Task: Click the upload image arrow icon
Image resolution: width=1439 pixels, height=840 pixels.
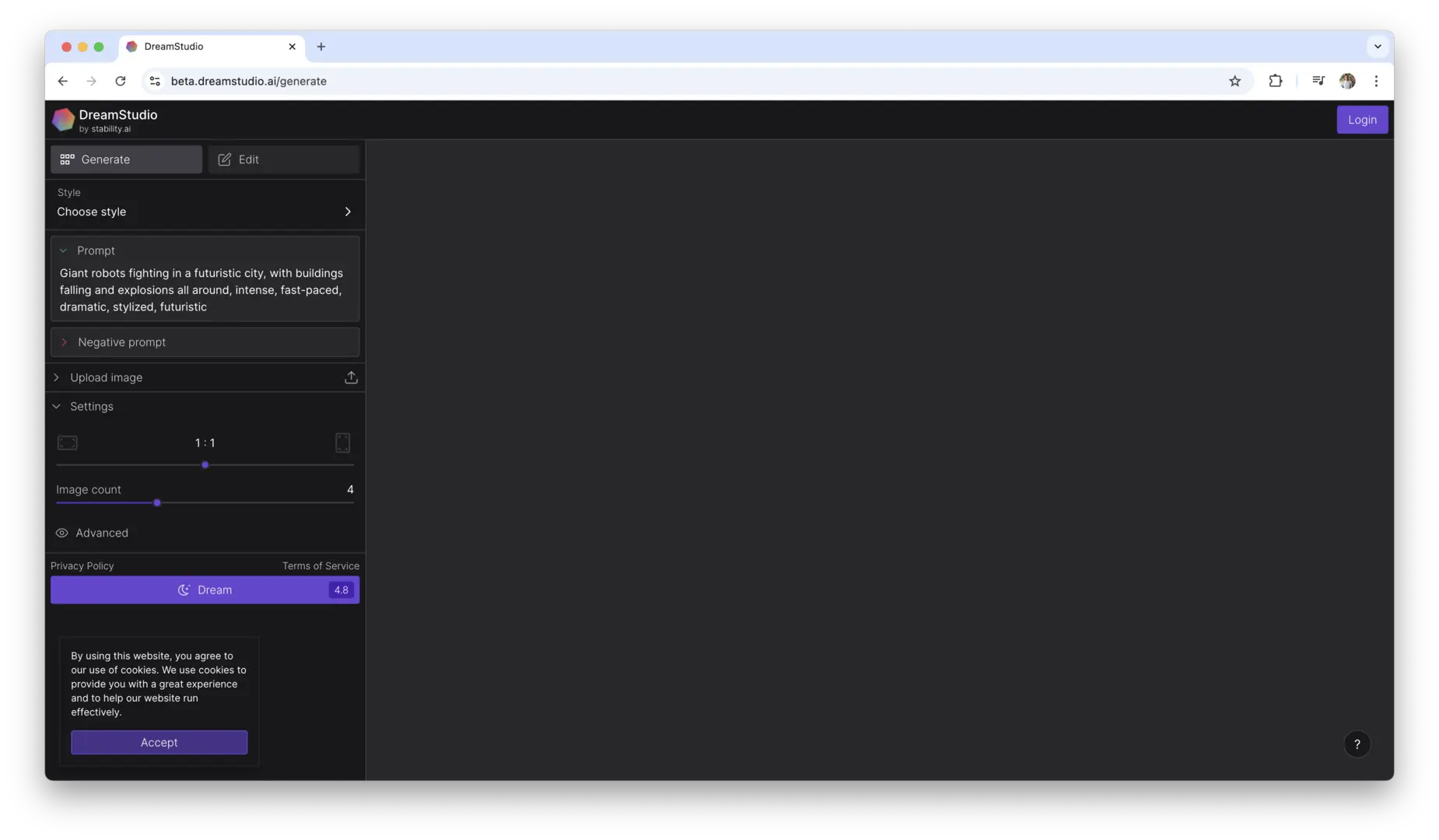Action: click(351, 377)
